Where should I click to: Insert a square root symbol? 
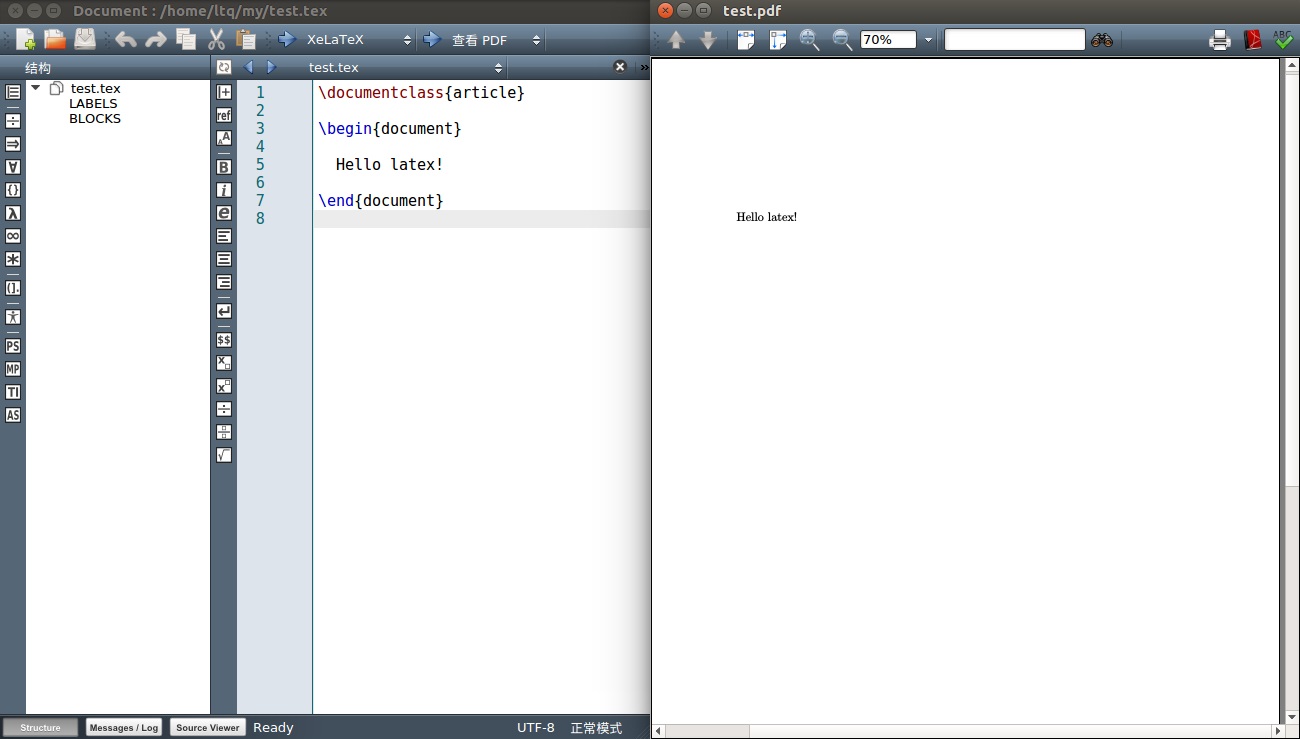pyautogui.click(x=224, y=455)
